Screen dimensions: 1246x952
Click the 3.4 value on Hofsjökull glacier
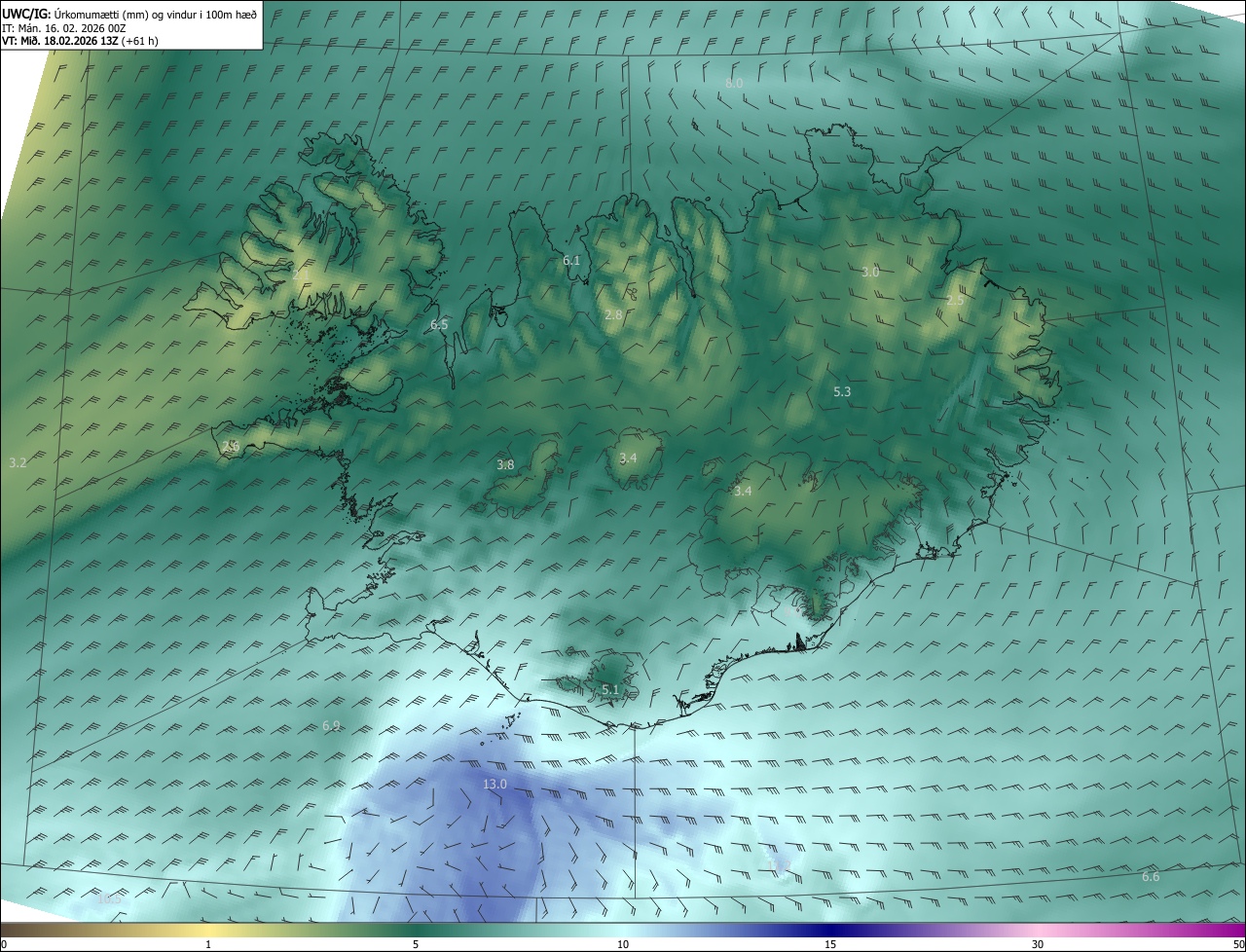[x=628, y=458]
